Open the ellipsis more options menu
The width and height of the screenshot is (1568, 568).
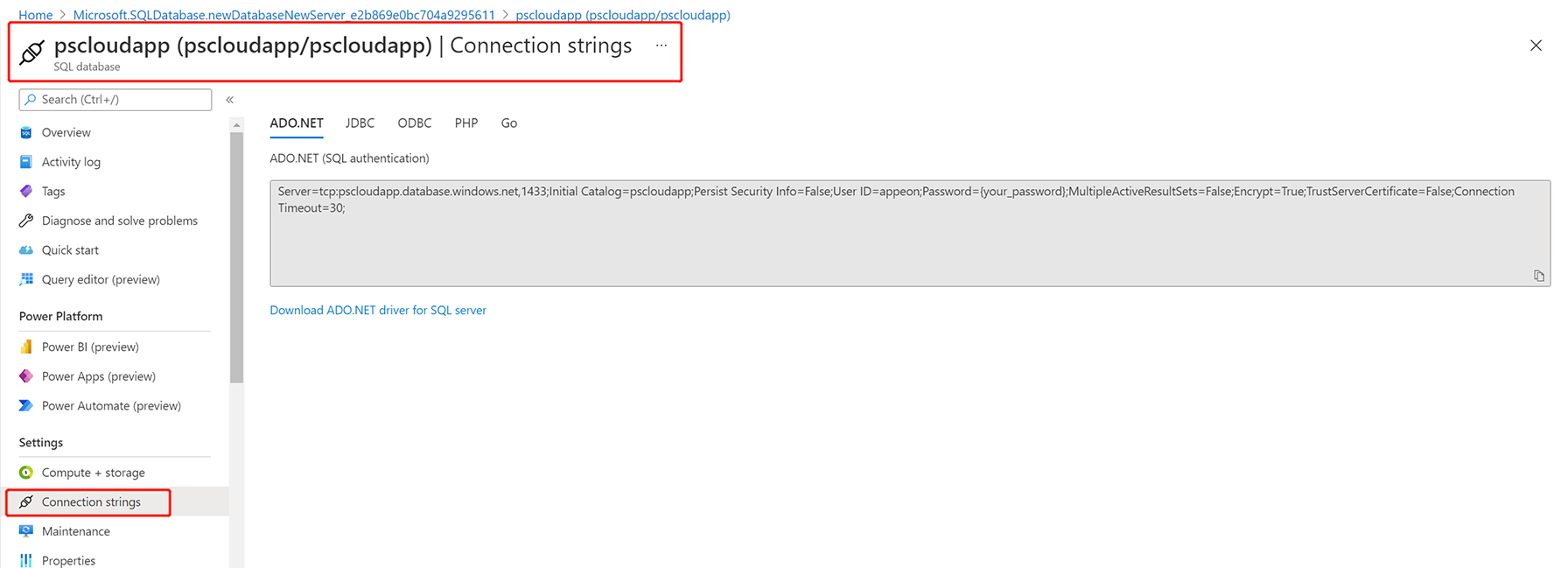point(661,46)
